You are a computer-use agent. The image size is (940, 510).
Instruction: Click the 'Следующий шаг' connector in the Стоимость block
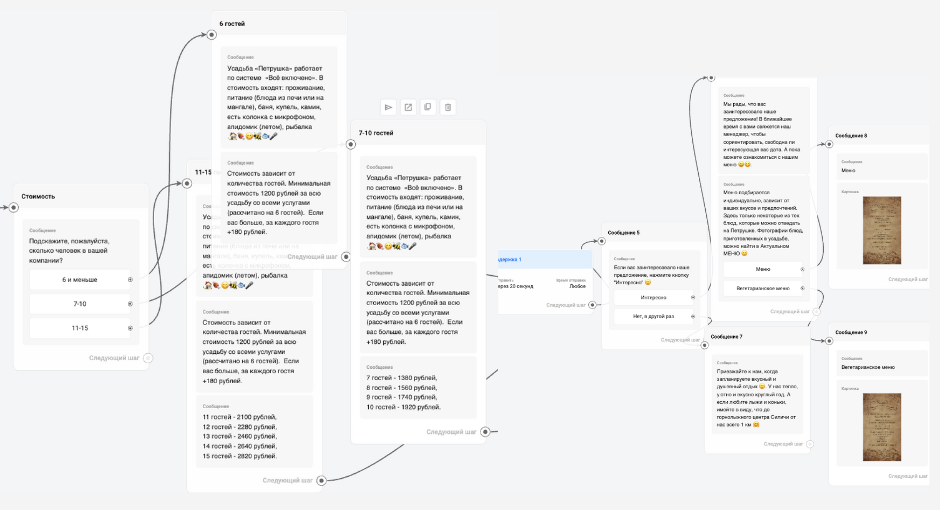click(x=148, y=357)
